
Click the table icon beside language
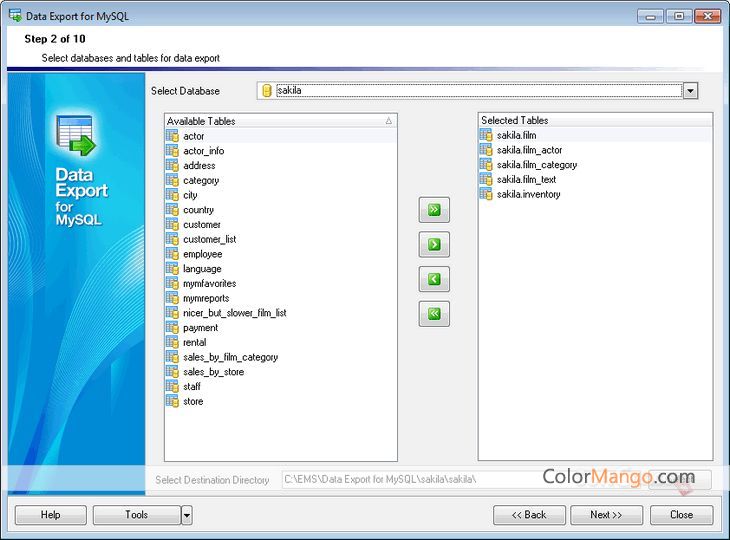[172, 269]
